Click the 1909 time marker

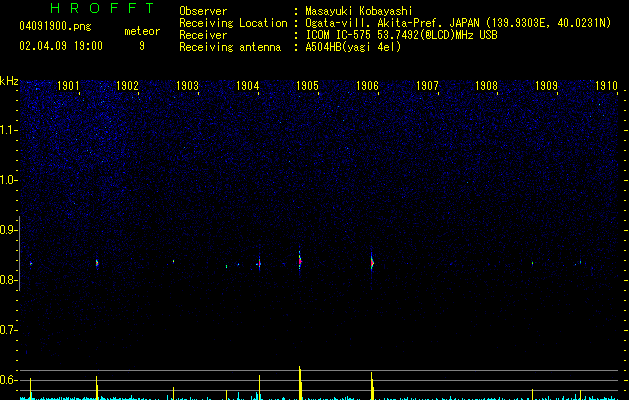click(546, 86)
